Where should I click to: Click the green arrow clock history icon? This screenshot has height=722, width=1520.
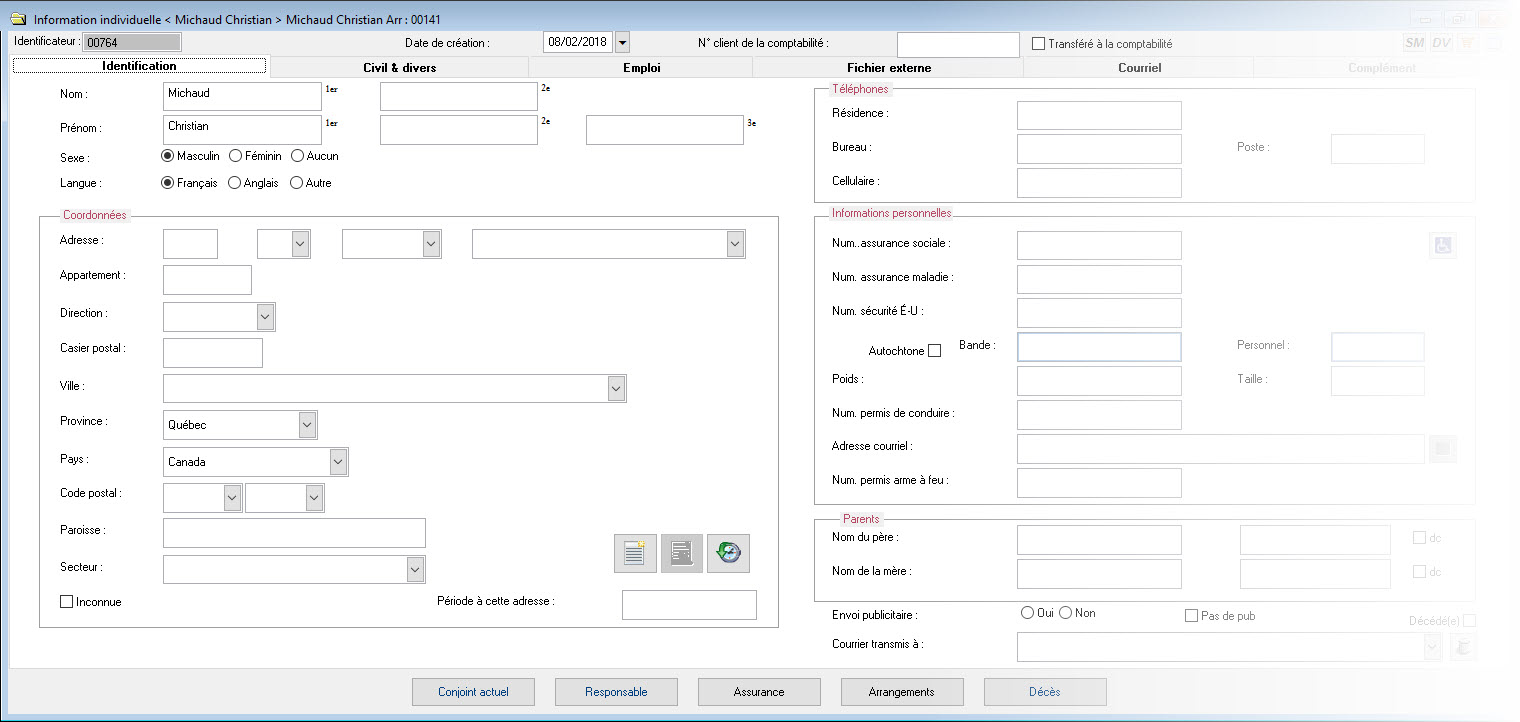[728, 553]
